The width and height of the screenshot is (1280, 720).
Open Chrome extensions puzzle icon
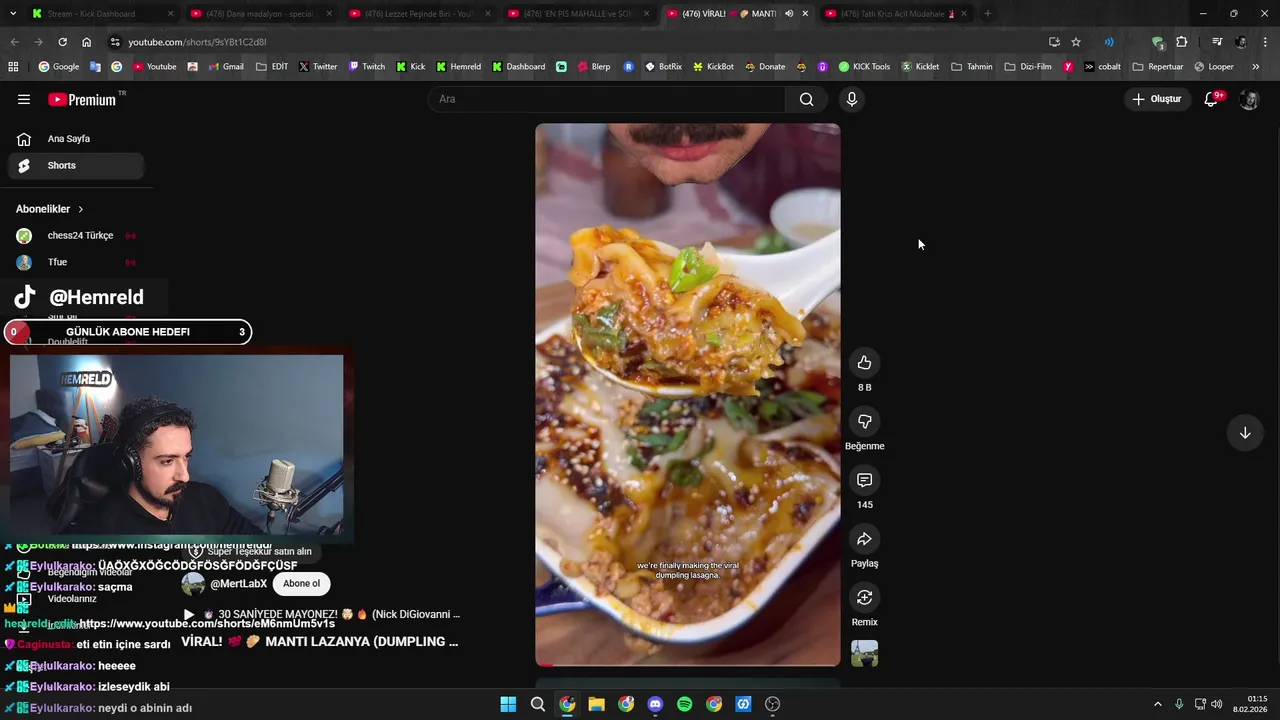pyautogui.click(x=1182, y=42)
